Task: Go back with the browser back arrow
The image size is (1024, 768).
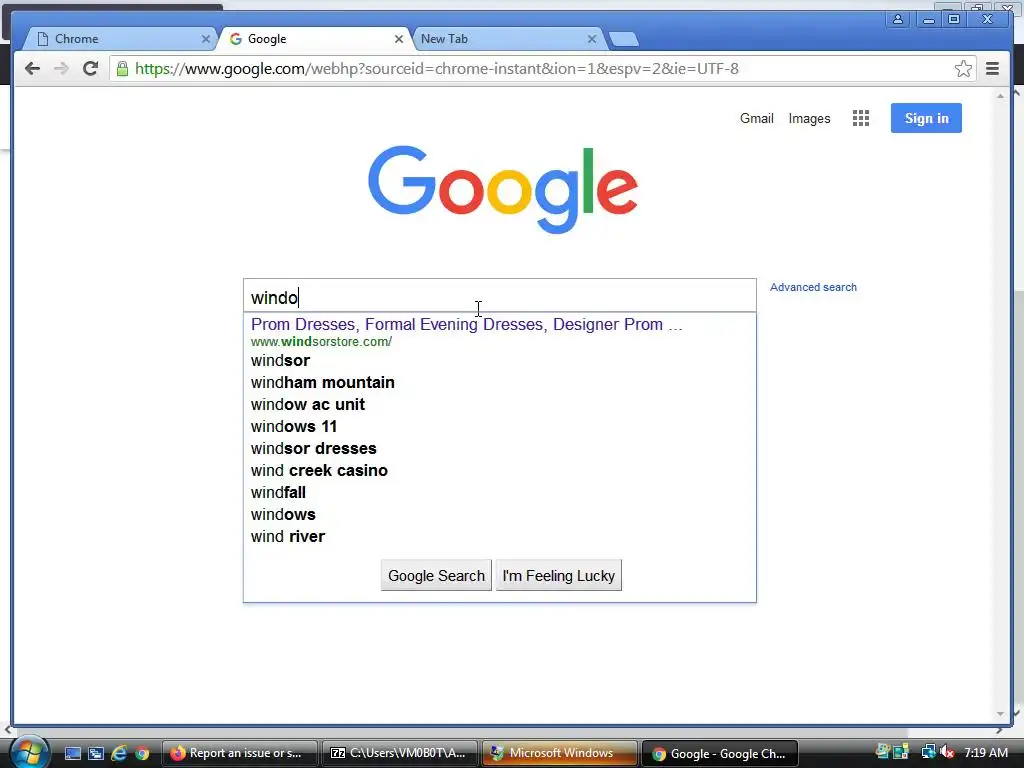Action: [x=32, y=69]
